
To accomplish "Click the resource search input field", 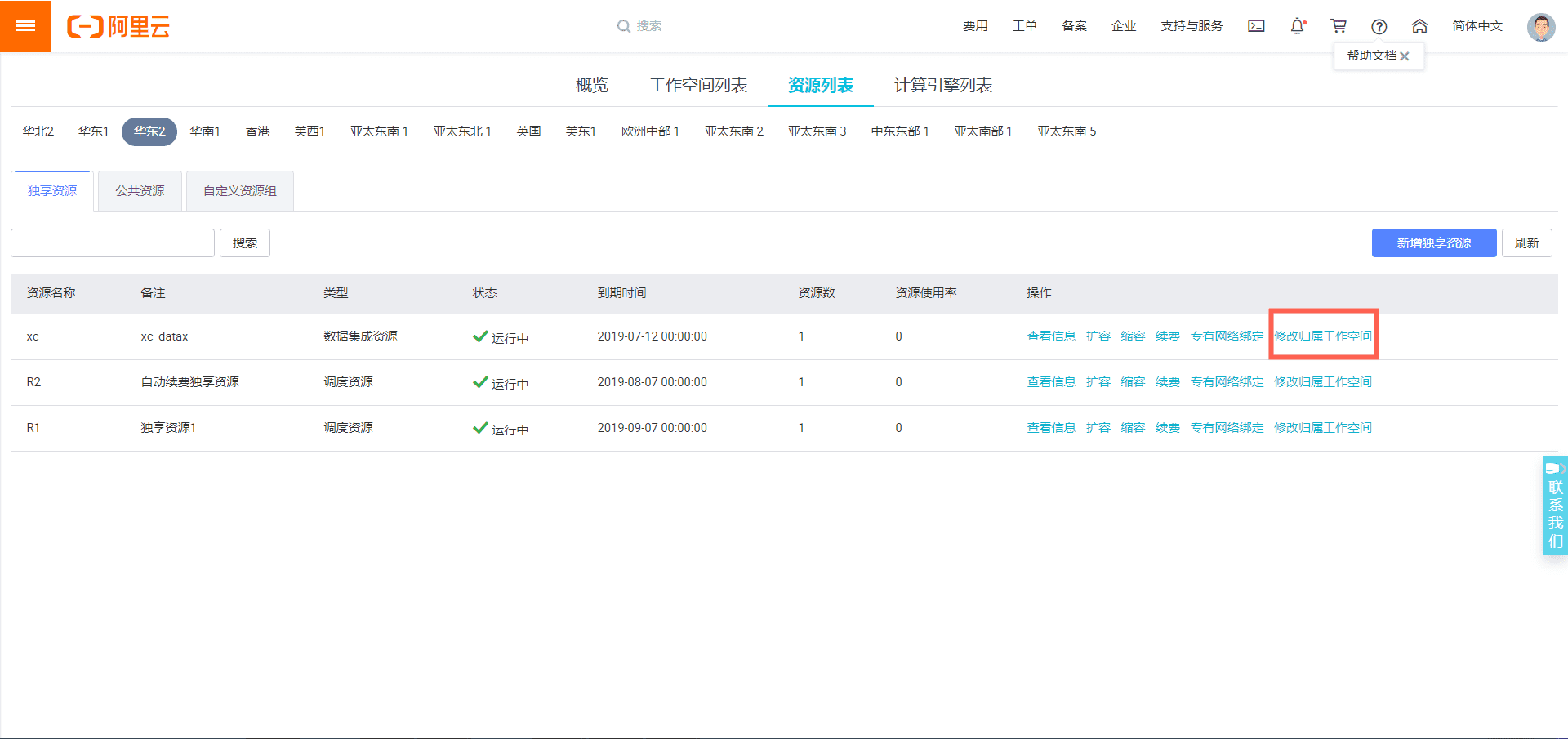I will pos(112,243).
